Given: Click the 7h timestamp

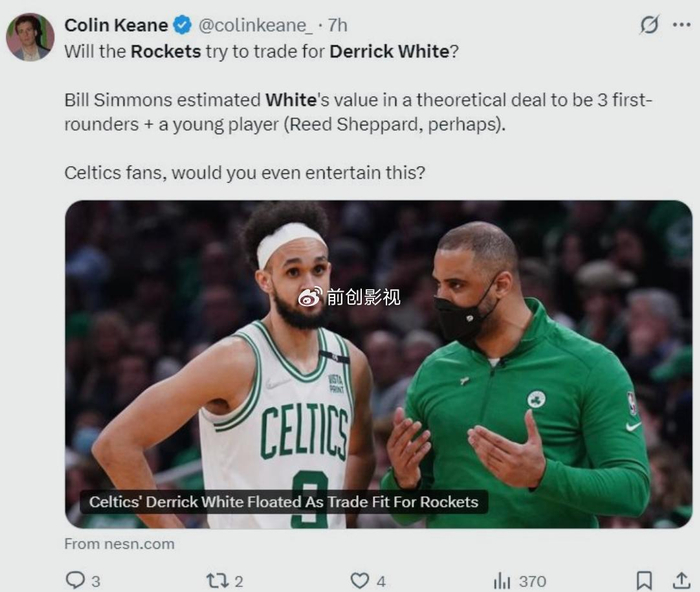Looking at the screenshot, I should click(338, 25).
